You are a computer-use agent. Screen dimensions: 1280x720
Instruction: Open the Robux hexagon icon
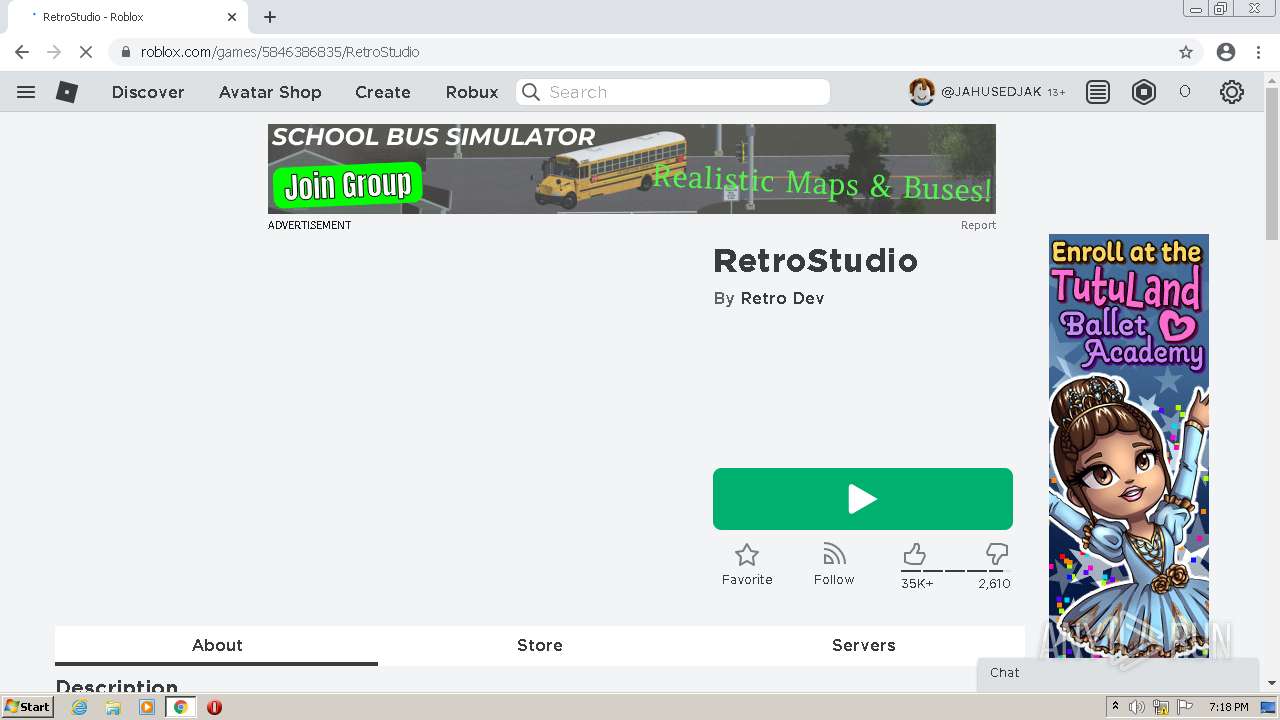1144,92
